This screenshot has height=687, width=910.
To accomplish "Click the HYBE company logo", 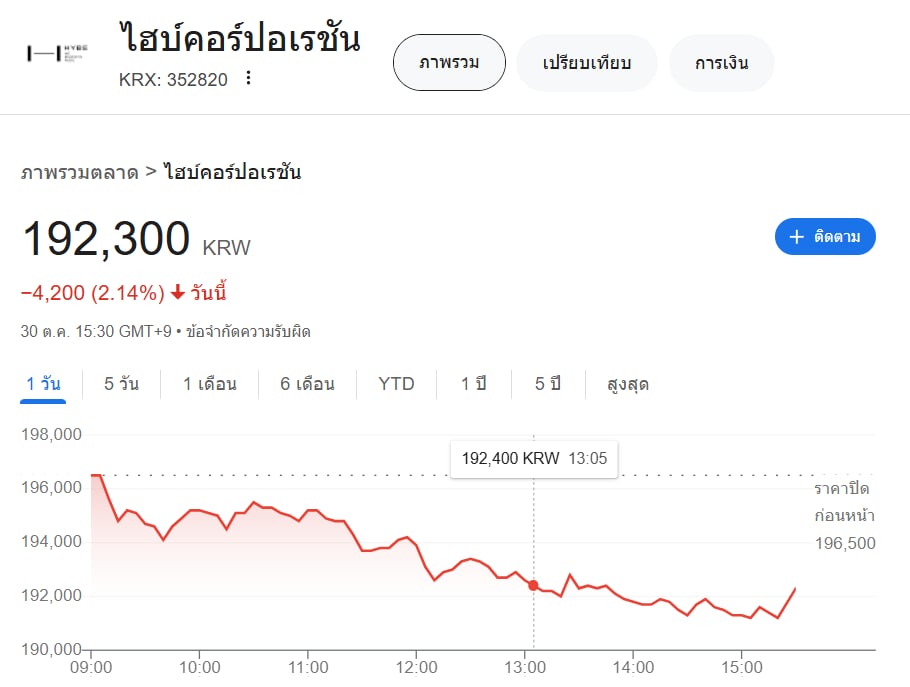I will pos(57,53).
